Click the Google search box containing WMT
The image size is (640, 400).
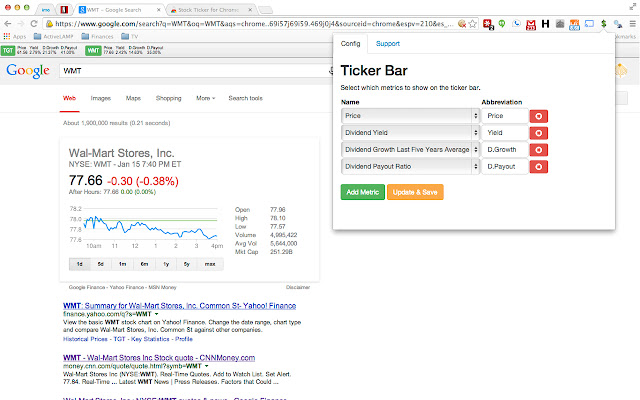click(196, 71)
